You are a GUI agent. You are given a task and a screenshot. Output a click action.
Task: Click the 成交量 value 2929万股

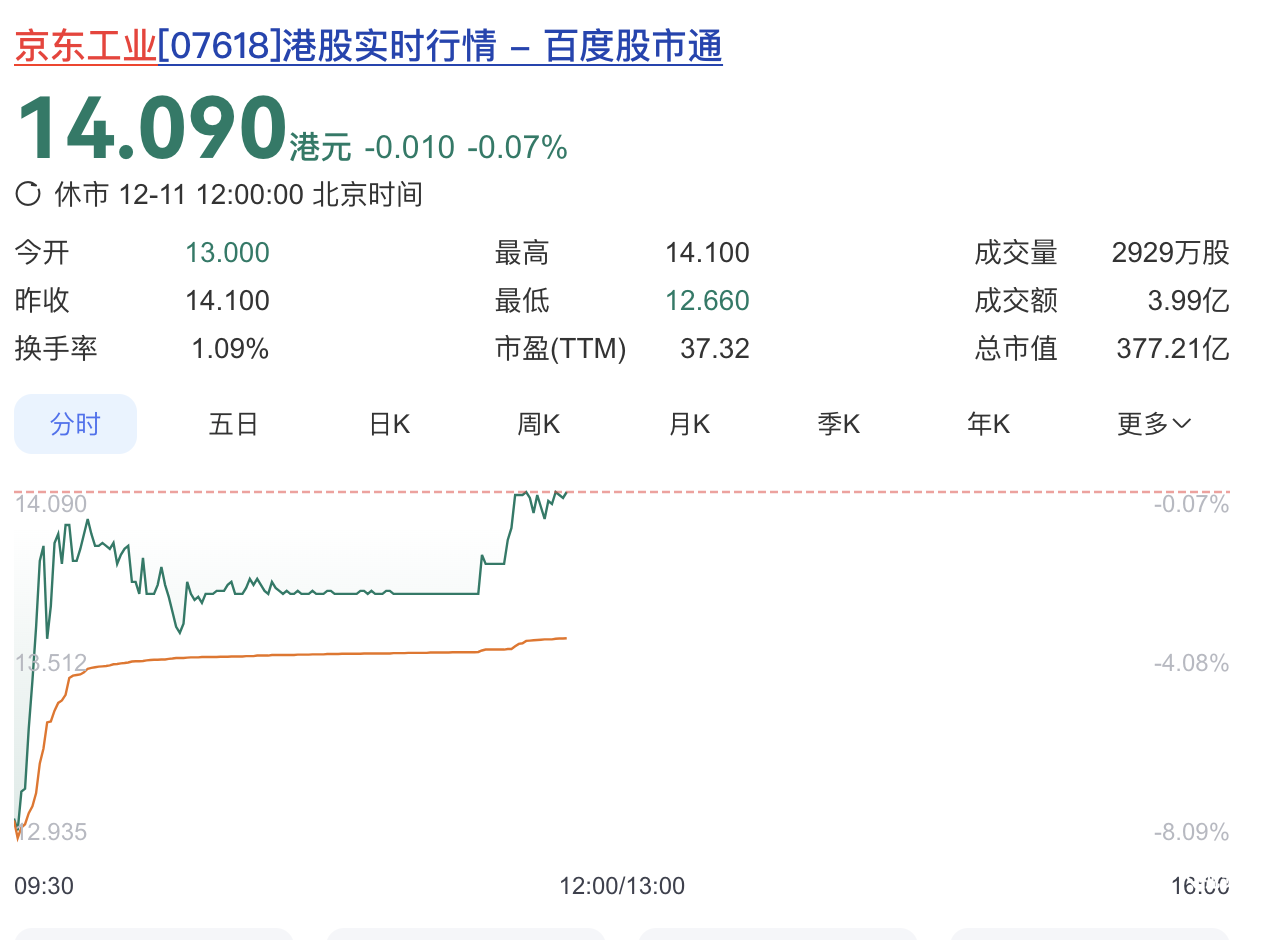[x=1169, y=253]
